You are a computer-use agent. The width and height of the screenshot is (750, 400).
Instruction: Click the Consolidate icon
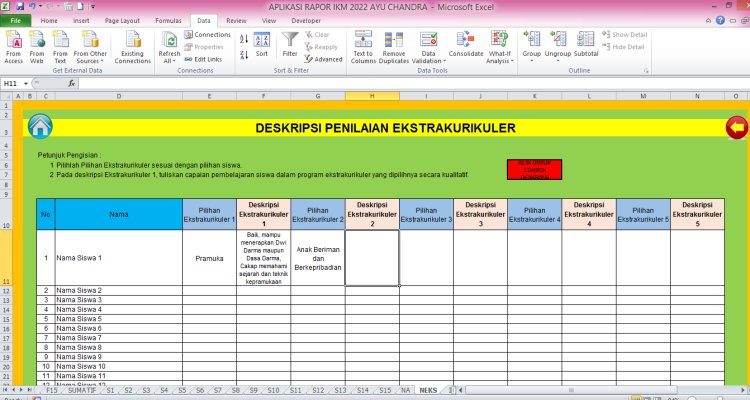(x=466, y=42)
